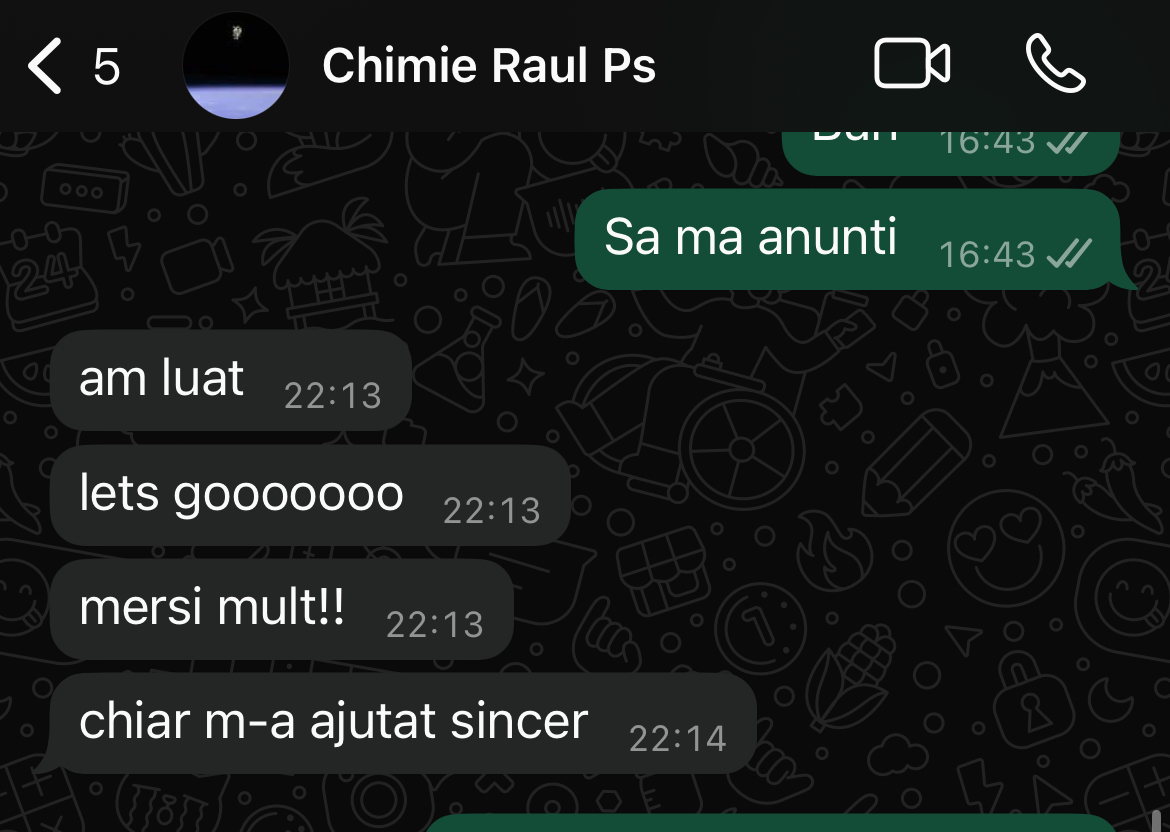Tap the green message bubble at bottom edge
1170x832 pixels.
pyautogui.click(x=771, y=823)
